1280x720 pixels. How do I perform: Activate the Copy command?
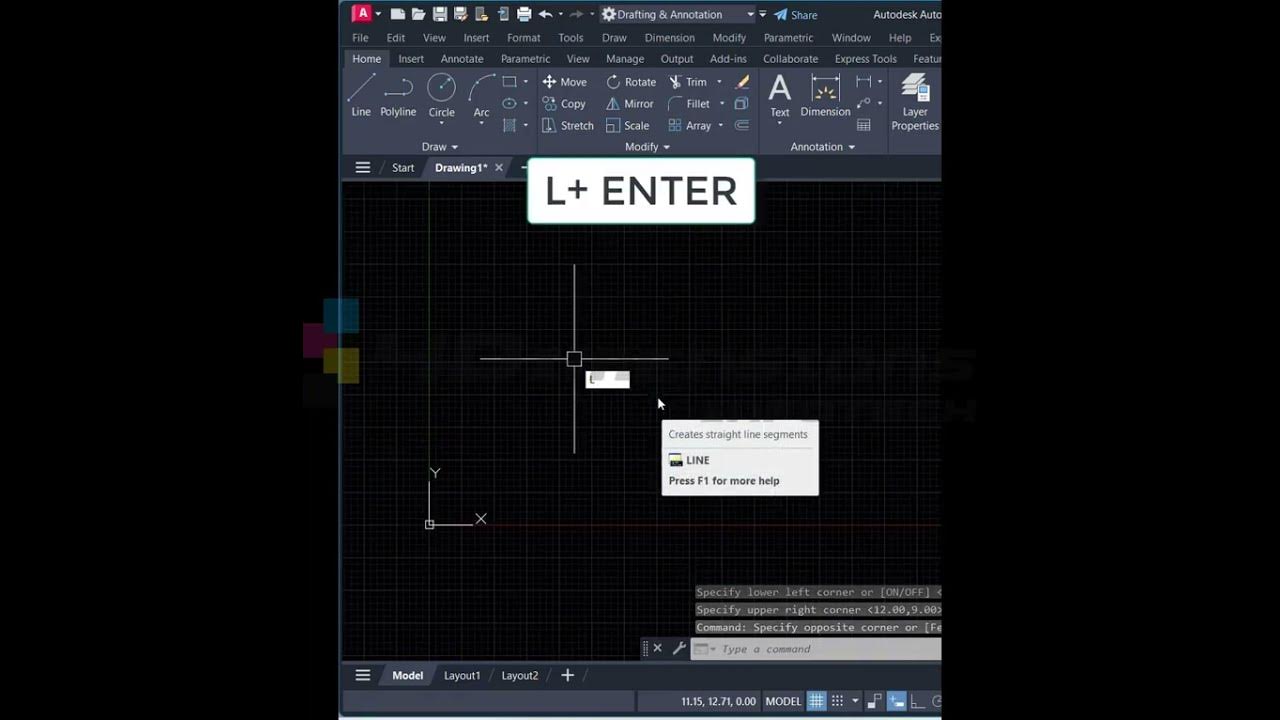pos(564,104)
